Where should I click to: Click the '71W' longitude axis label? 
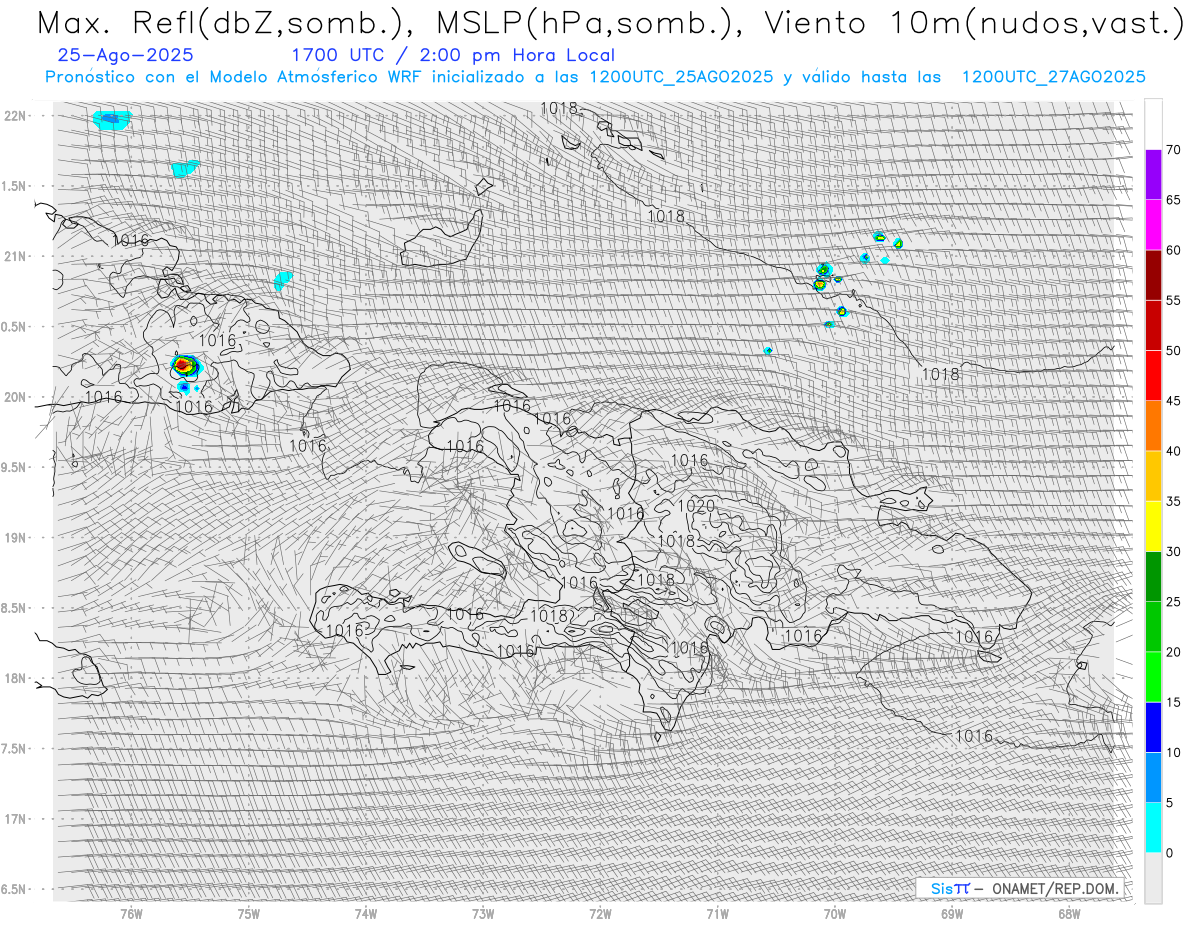[717, 914]
